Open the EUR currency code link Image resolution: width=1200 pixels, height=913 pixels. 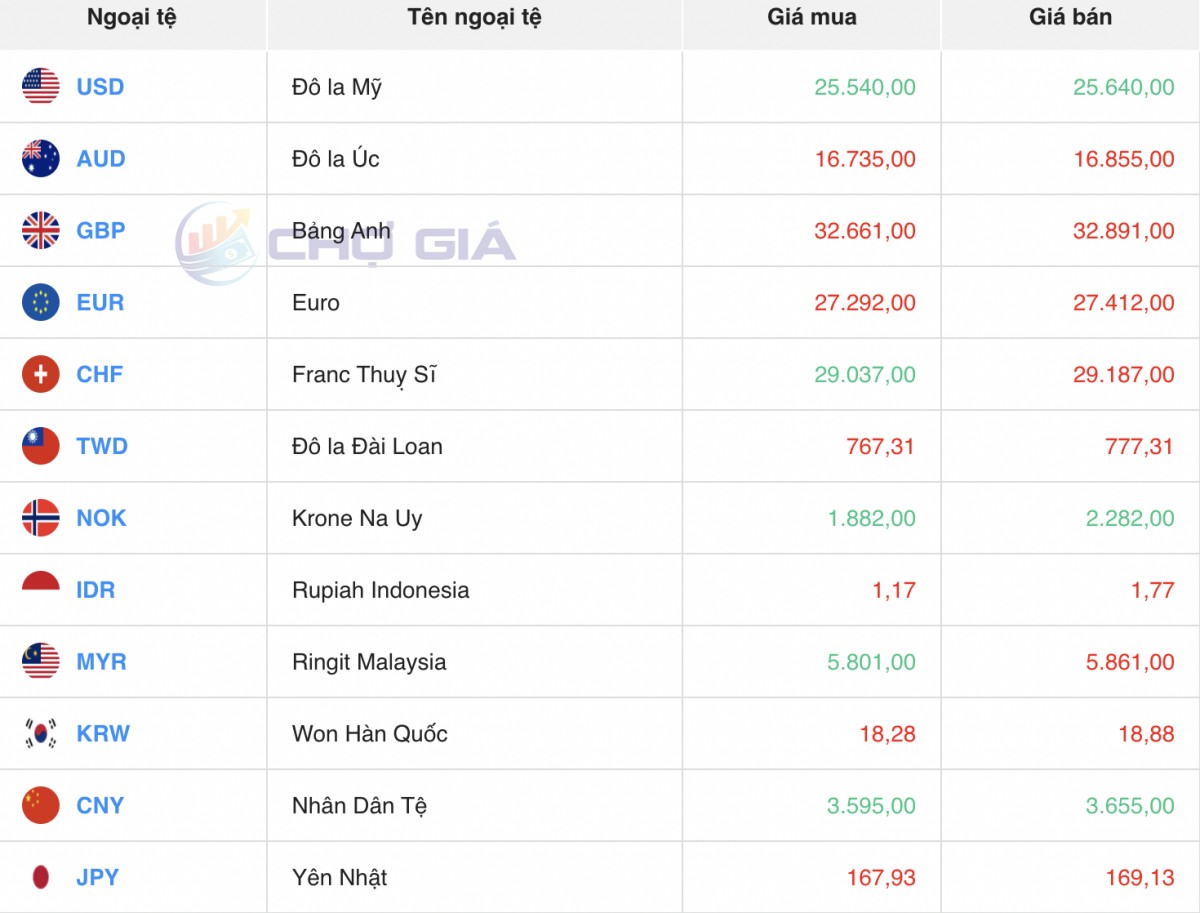(x=100, y=303)
